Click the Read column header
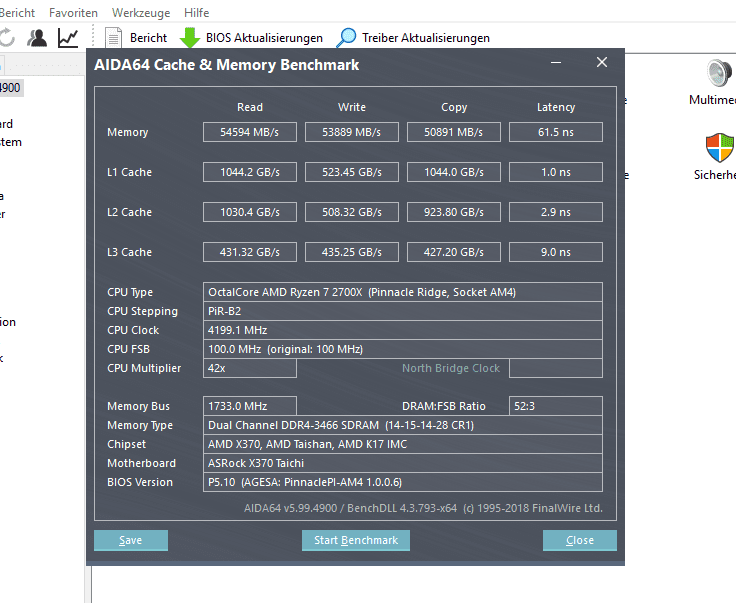 tap(250, 107)
